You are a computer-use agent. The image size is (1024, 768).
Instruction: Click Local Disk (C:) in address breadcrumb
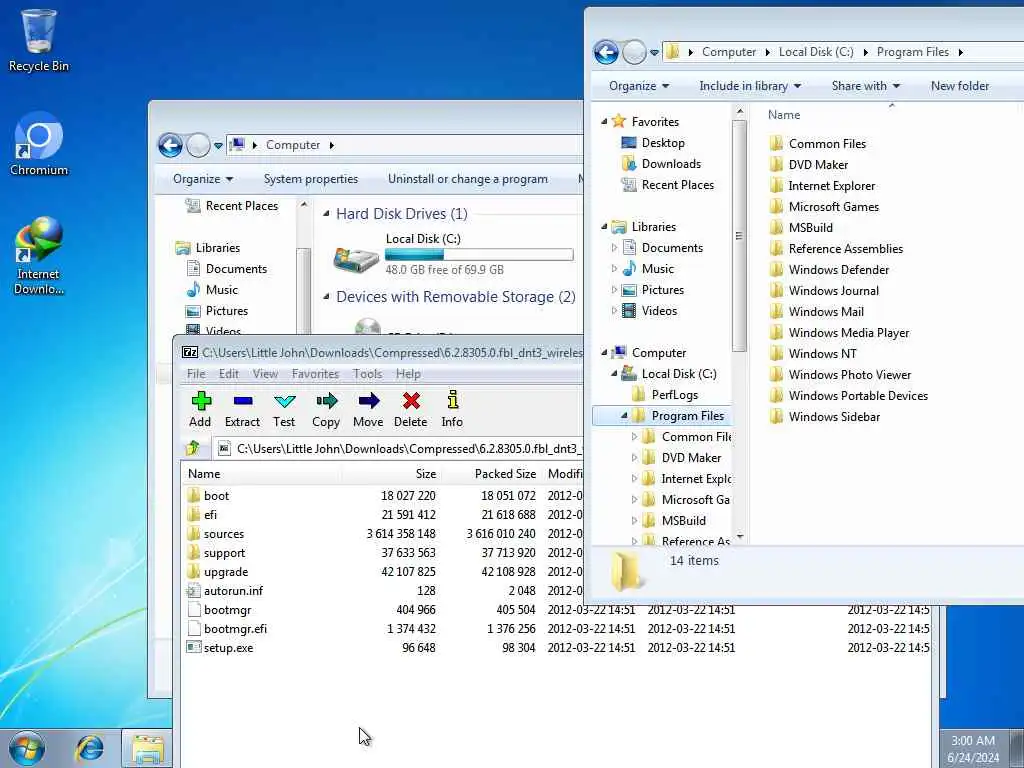point(816,52)
